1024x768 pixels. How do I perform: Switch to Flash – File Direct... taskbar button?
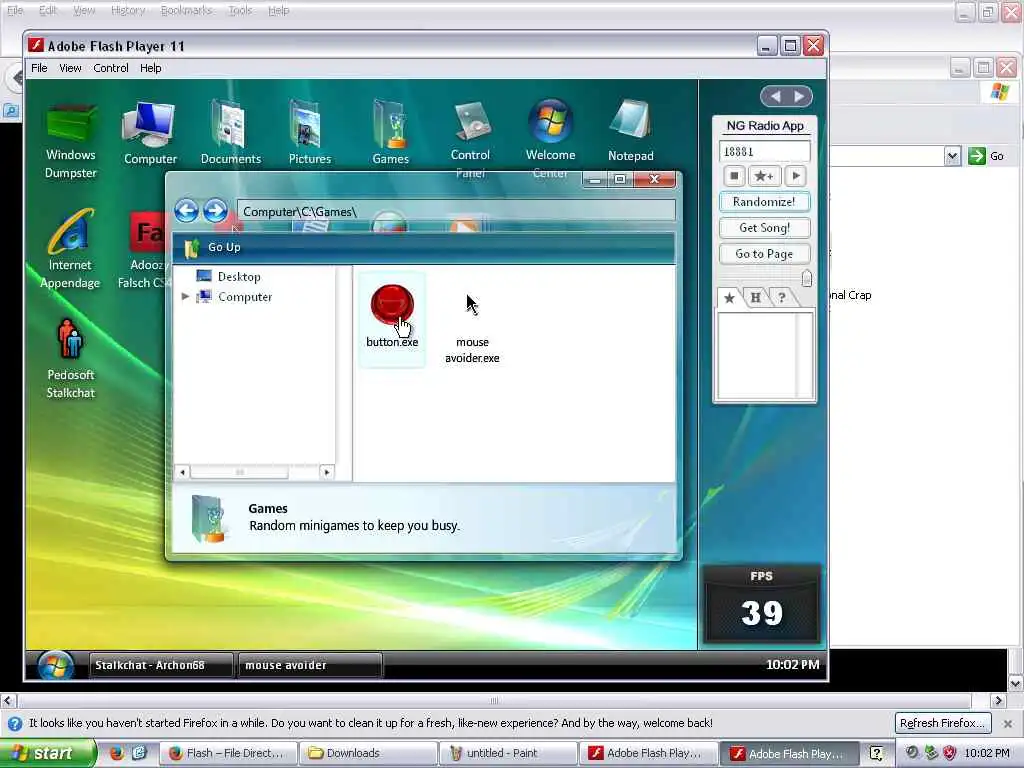pyautogui.click(x=228, y=753)
